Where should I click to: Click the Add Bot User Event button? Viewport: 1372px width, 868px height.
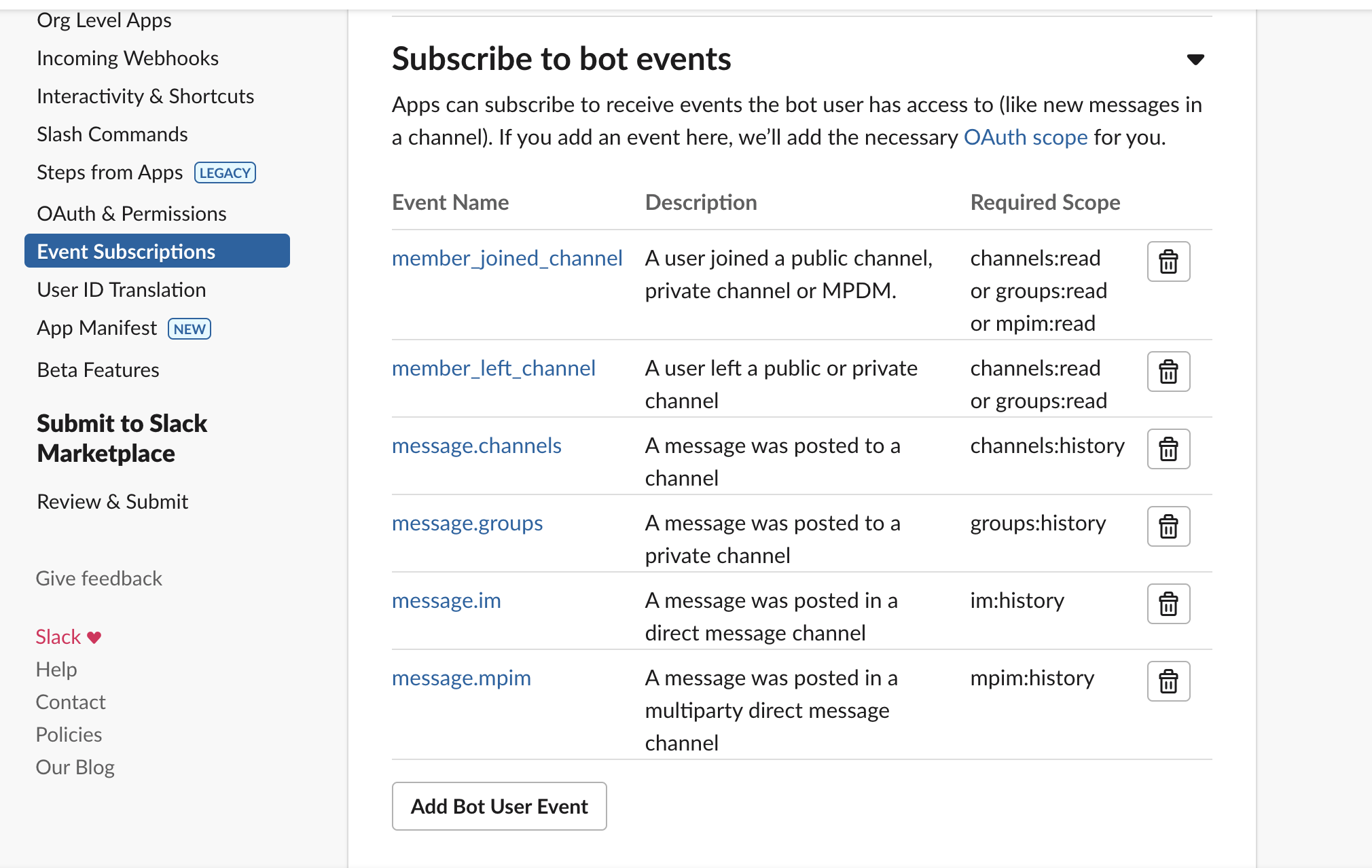499,806
